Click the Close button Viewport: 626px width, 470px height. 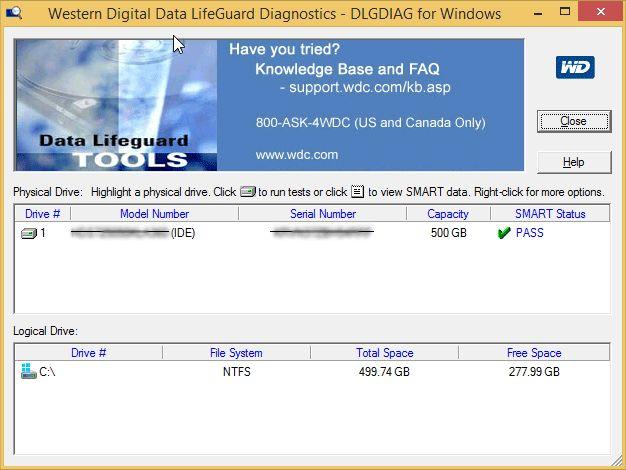pos(574,121)
